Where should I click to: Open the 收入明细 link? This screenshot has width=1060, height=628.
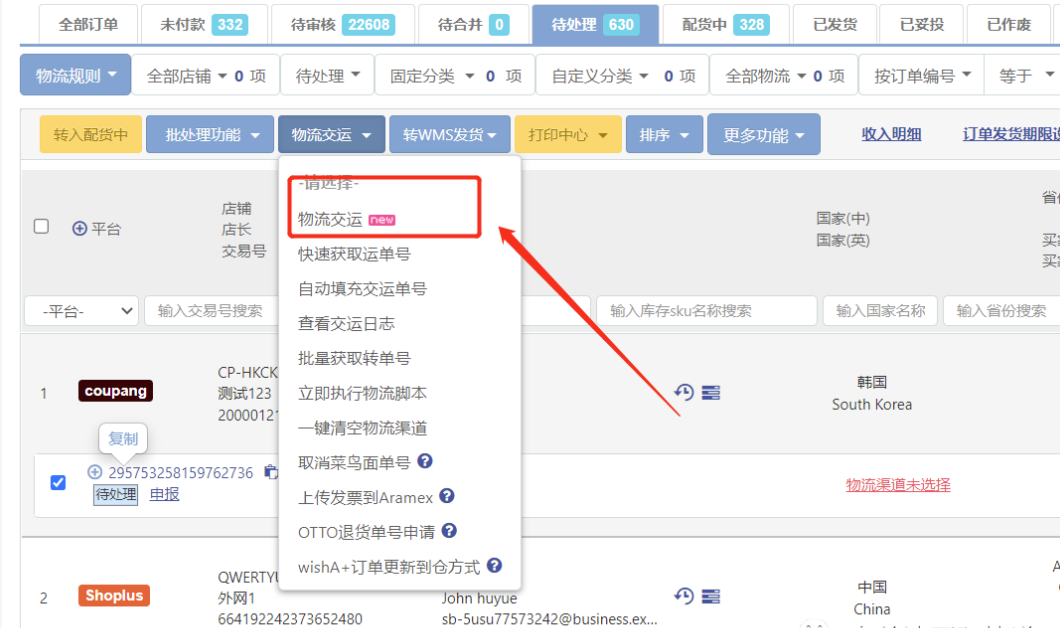pos(891,134)
